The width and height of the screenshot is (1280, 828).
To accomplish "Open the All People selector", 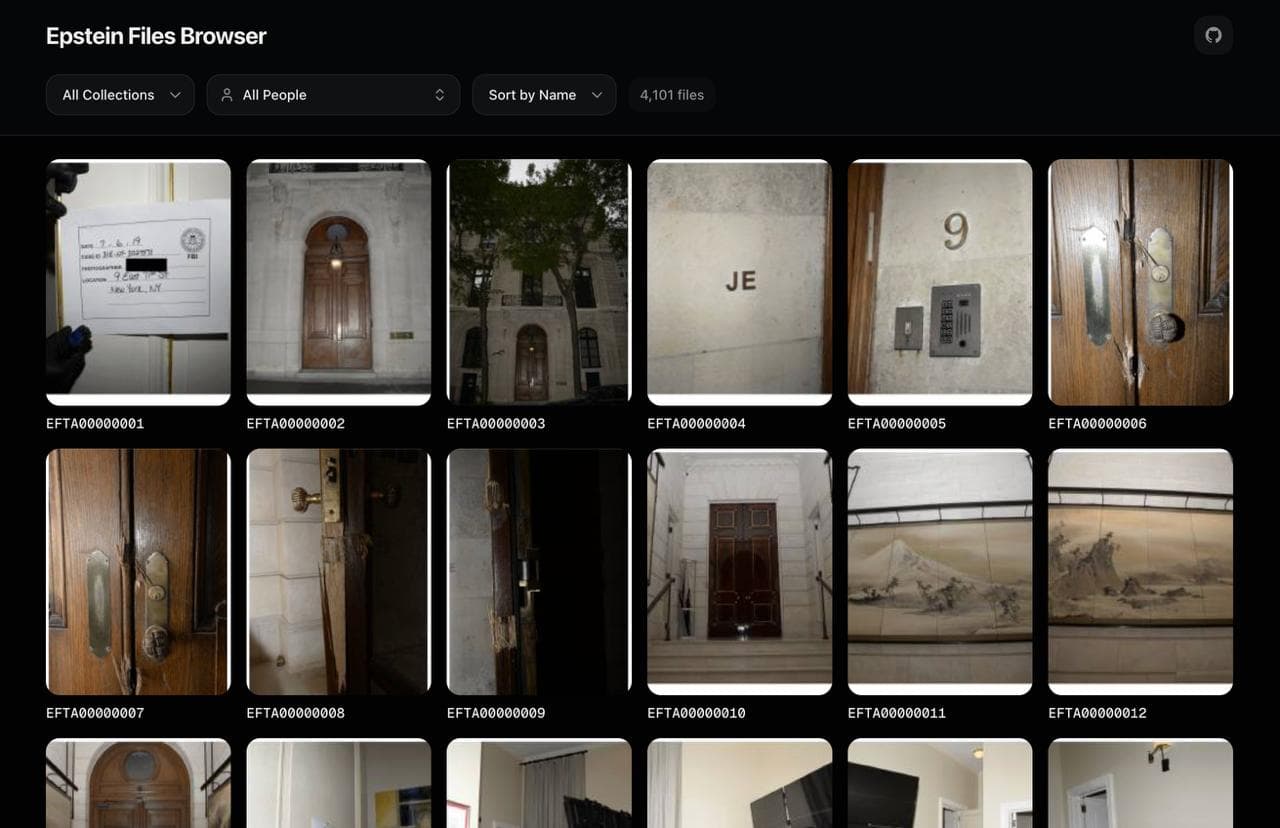I will click(x=333, y=94).
